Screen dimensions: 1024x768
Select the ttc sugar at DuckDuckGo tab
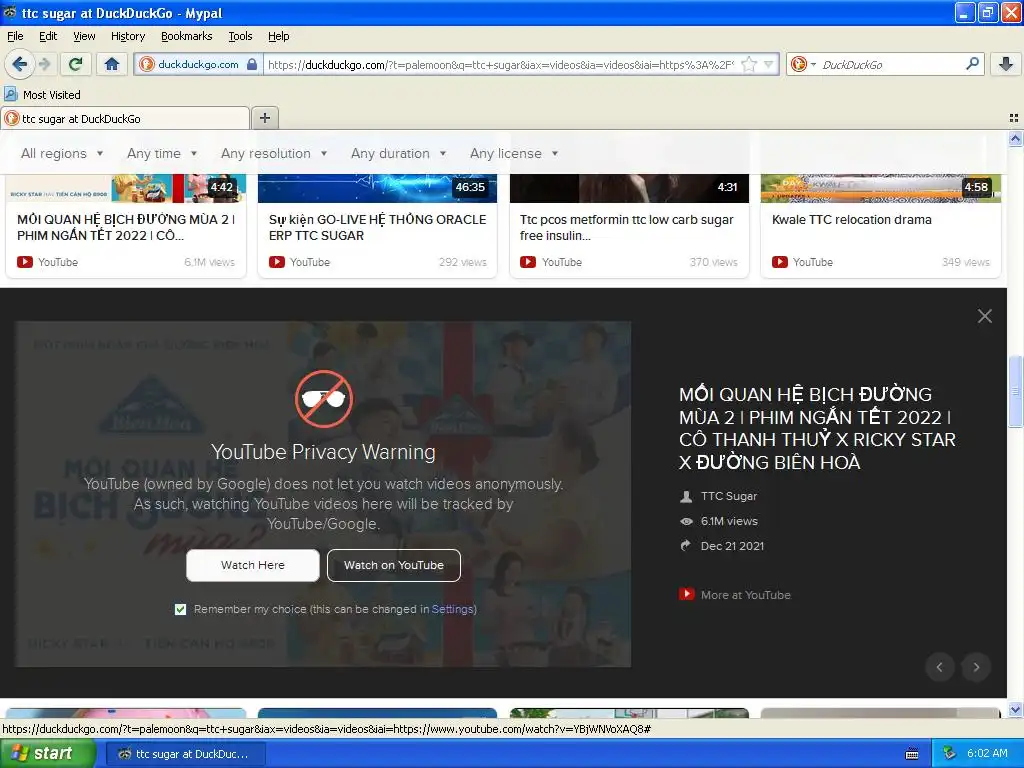click(x=125, y=118)
